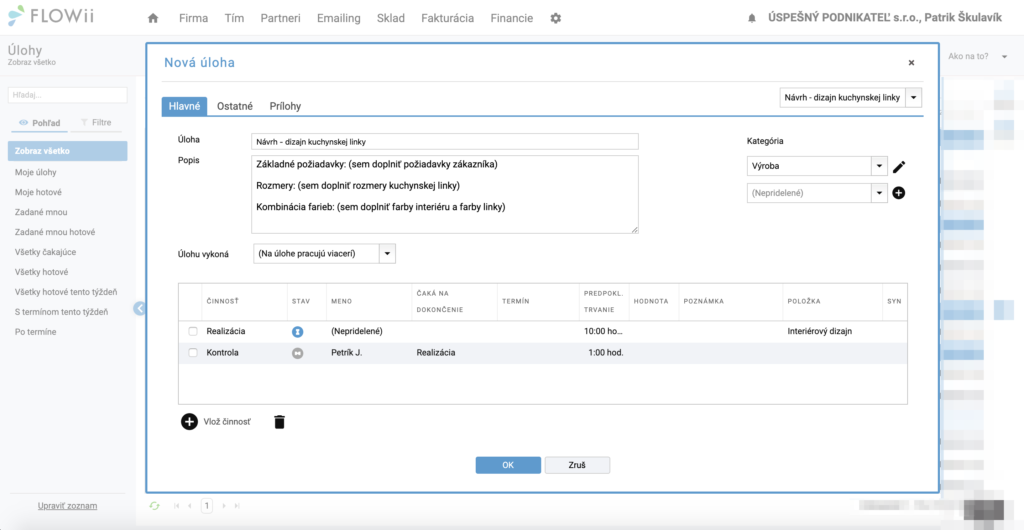This screenshot has height=530, width=1024.
Task: Edit category with the pencil icon
Action: coord(899,166)
